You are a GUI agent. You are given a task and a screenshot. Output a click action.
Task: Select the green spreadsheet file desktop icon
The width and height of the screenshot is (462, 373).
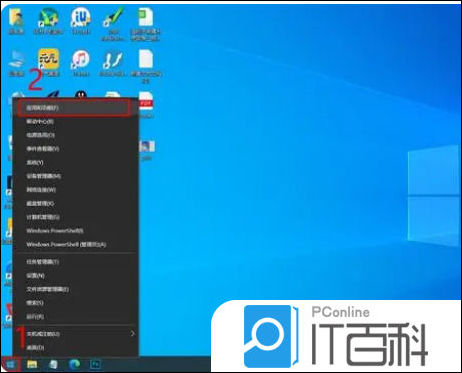click(x=146, y=24)
